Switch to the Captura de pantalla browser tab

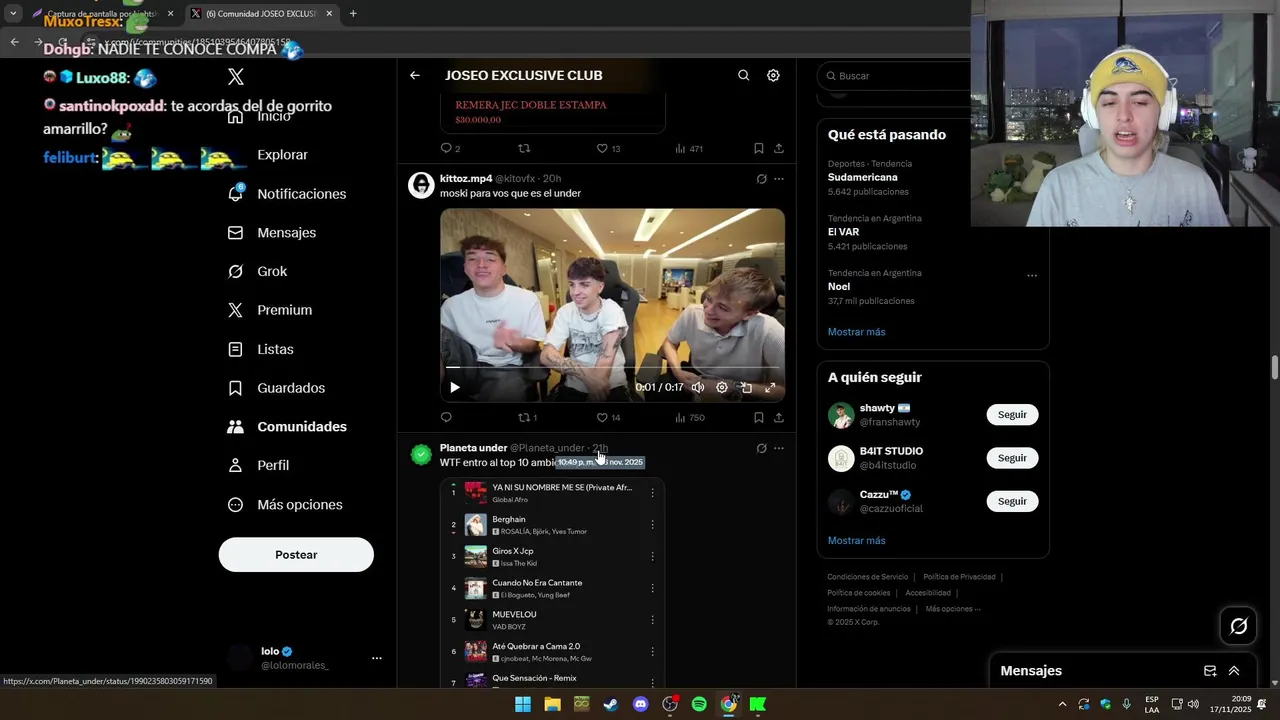(x=103, y=13)
